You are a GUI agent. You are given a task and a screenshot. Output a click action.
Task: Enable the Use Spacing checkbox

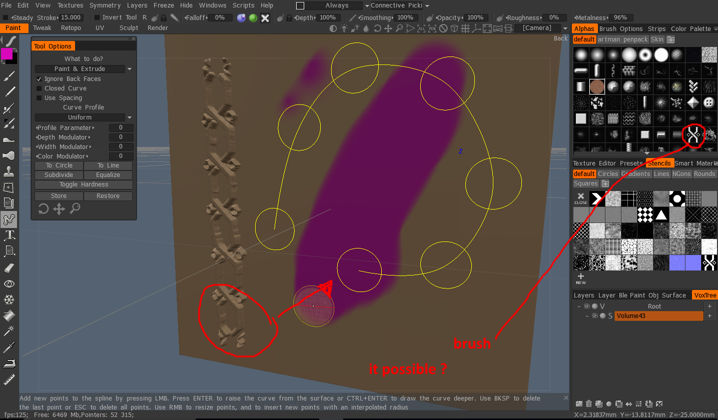[x=40, y=98]
